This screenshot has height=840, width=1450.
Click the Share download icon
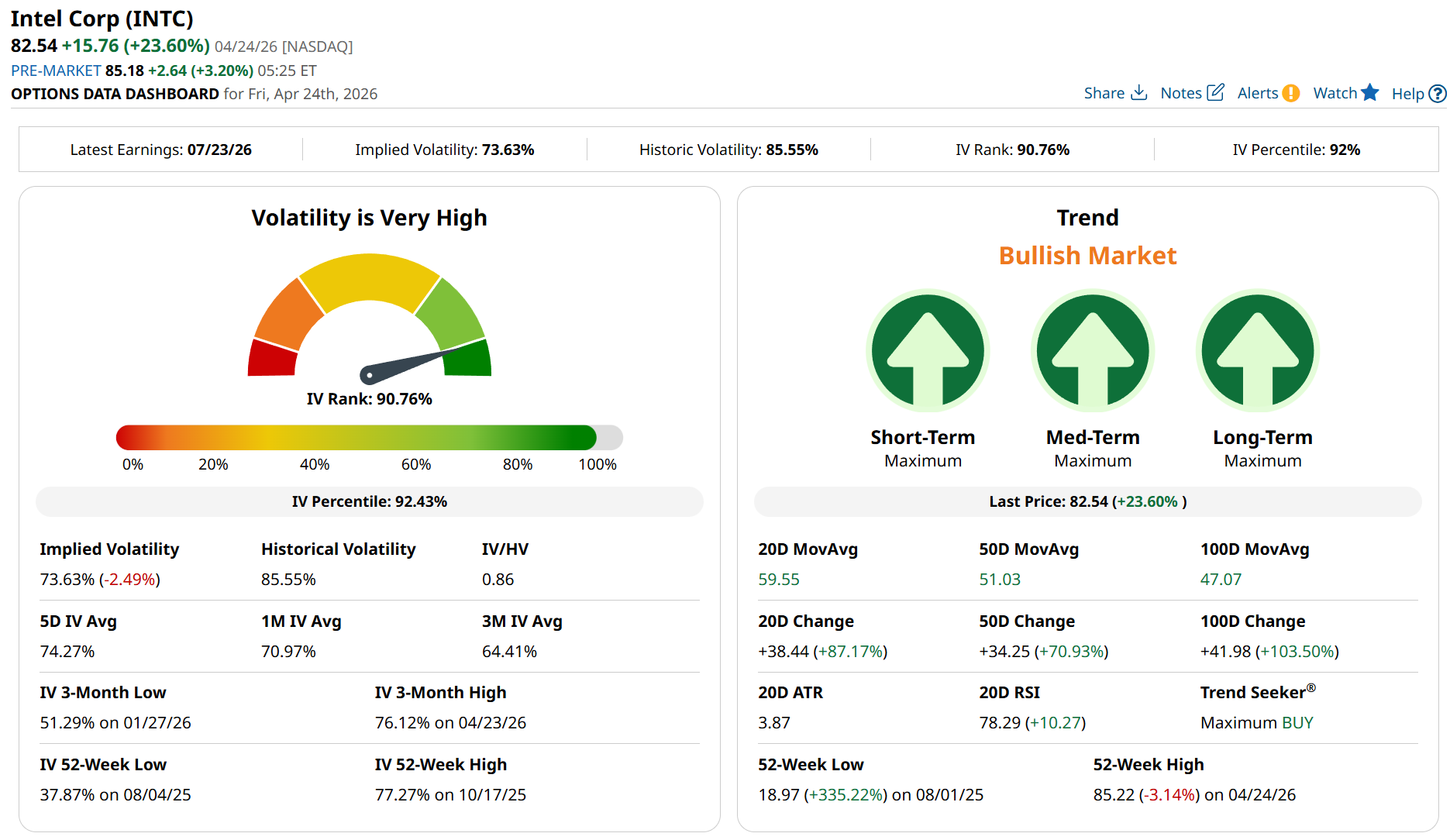pos(1138,93)
